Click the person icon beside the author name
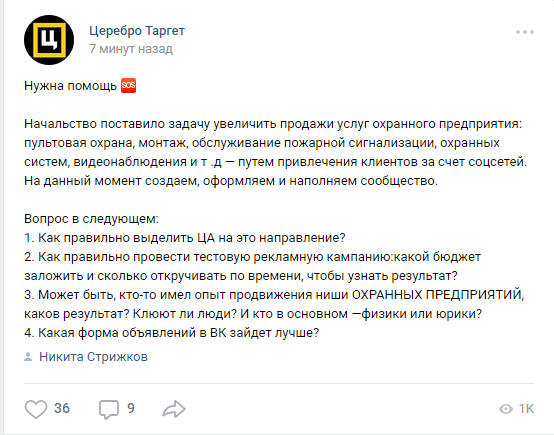Viewport: 554px width, 435px height. pos(28,357)
